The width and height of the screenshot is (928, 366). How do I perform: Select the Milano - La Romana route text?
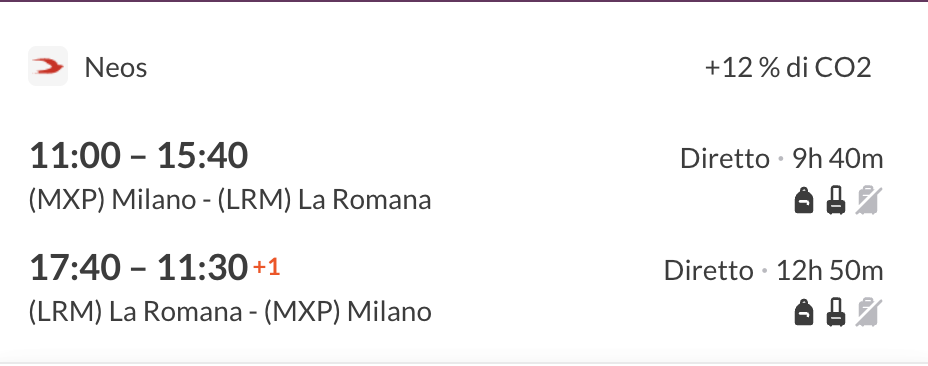[230, 200]
